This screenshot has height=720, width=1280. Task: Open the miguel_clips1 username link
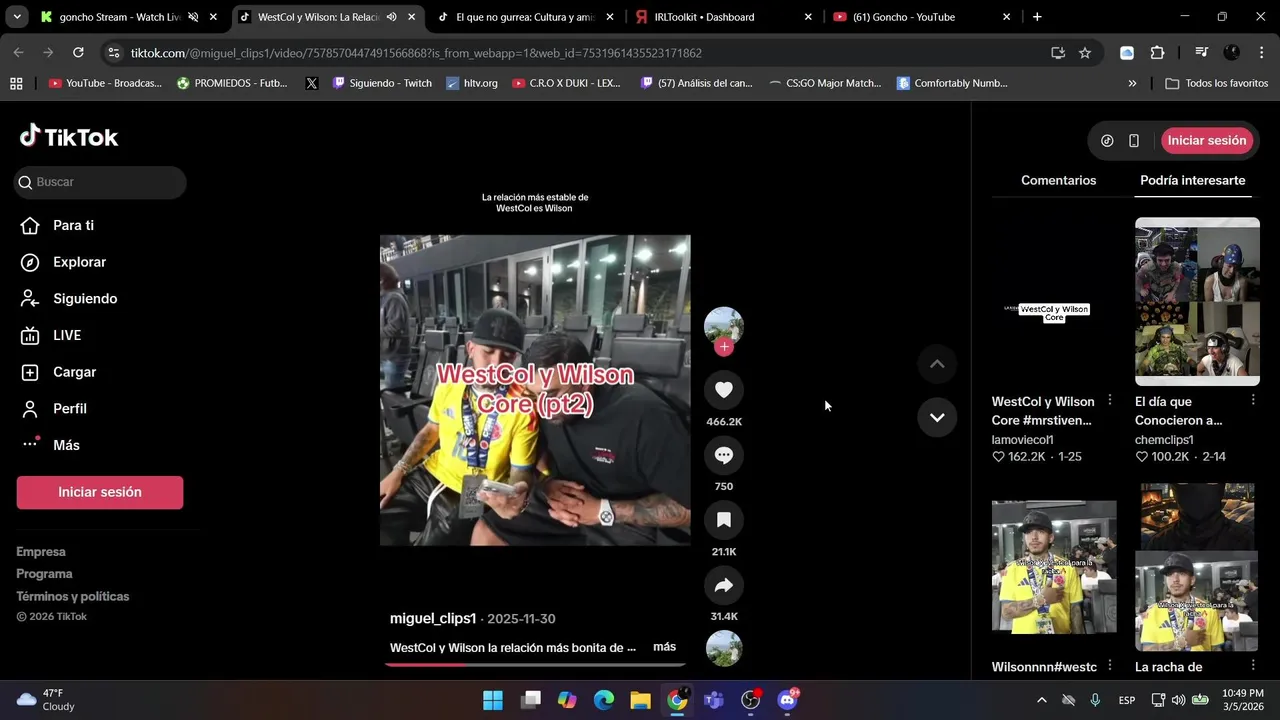pos(433,619)
